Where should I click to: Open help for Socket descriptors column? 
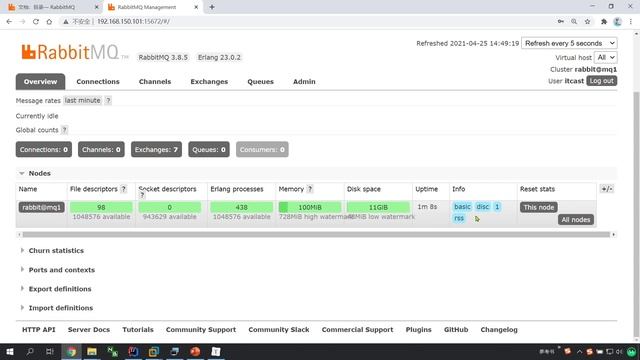(x=142, y=196)
